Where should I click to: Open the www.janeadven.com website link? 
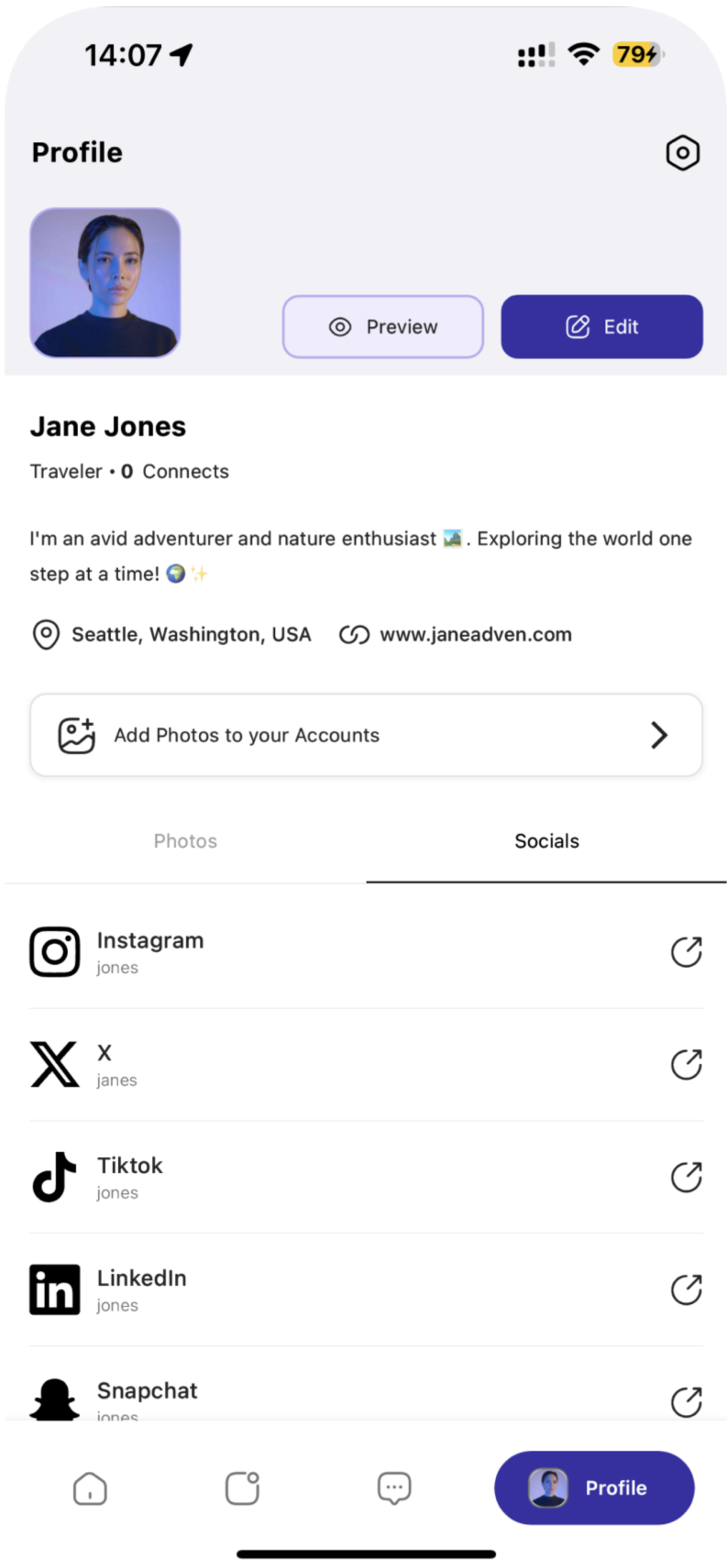tap(475, 634)
